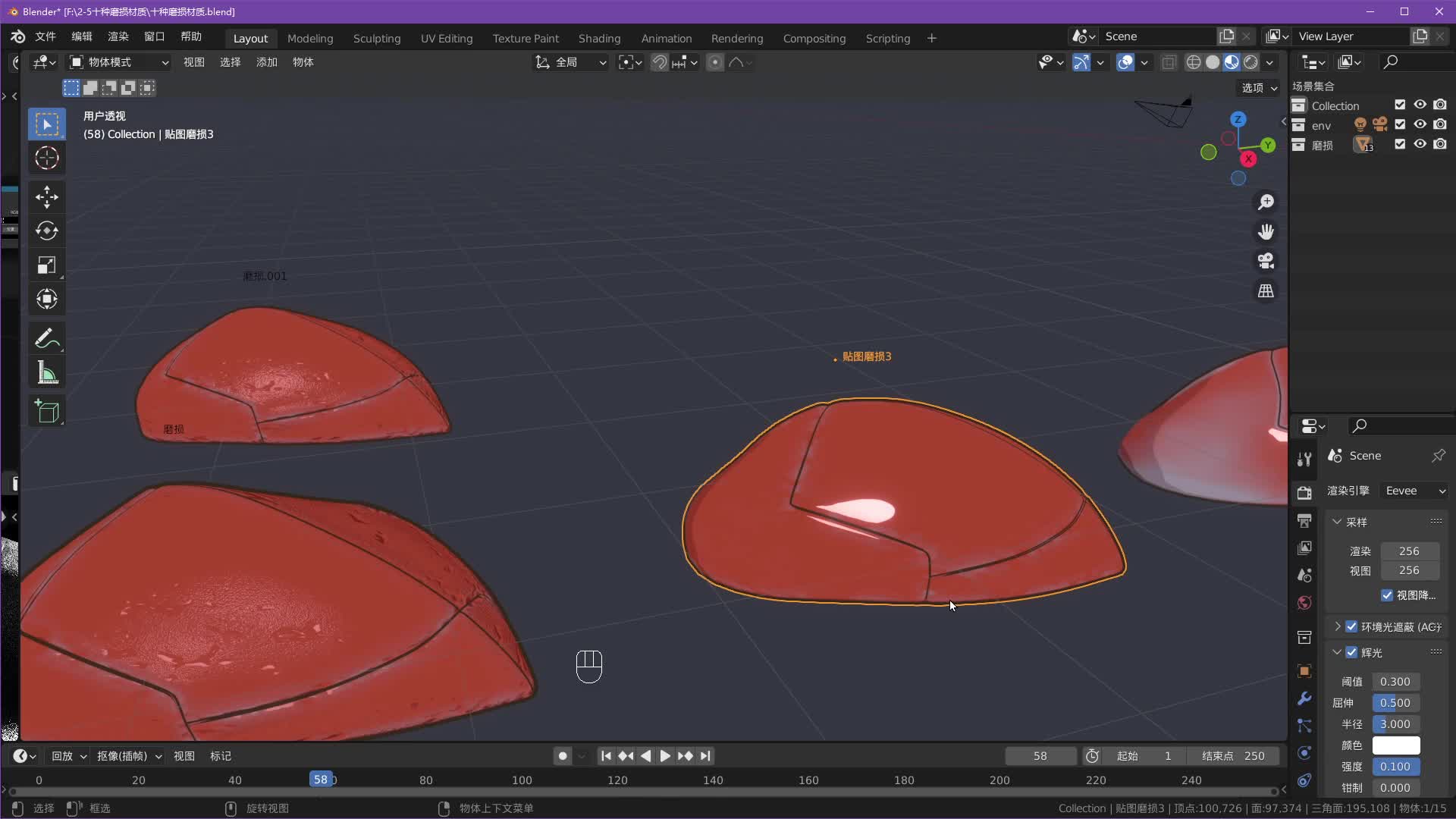Collapse the 辉光 panel
This screenshot has height=819, width=1456.
tap(1337, 652)
